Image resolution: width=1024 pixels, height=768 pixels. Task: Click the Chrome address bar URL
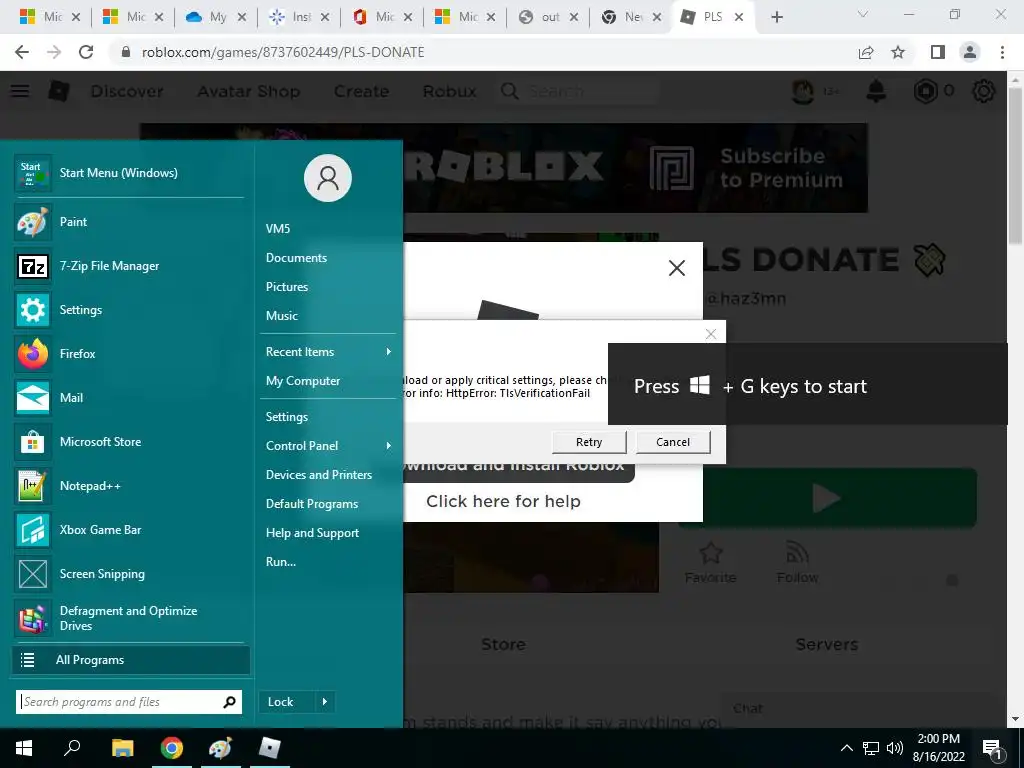tap(283, 52)
